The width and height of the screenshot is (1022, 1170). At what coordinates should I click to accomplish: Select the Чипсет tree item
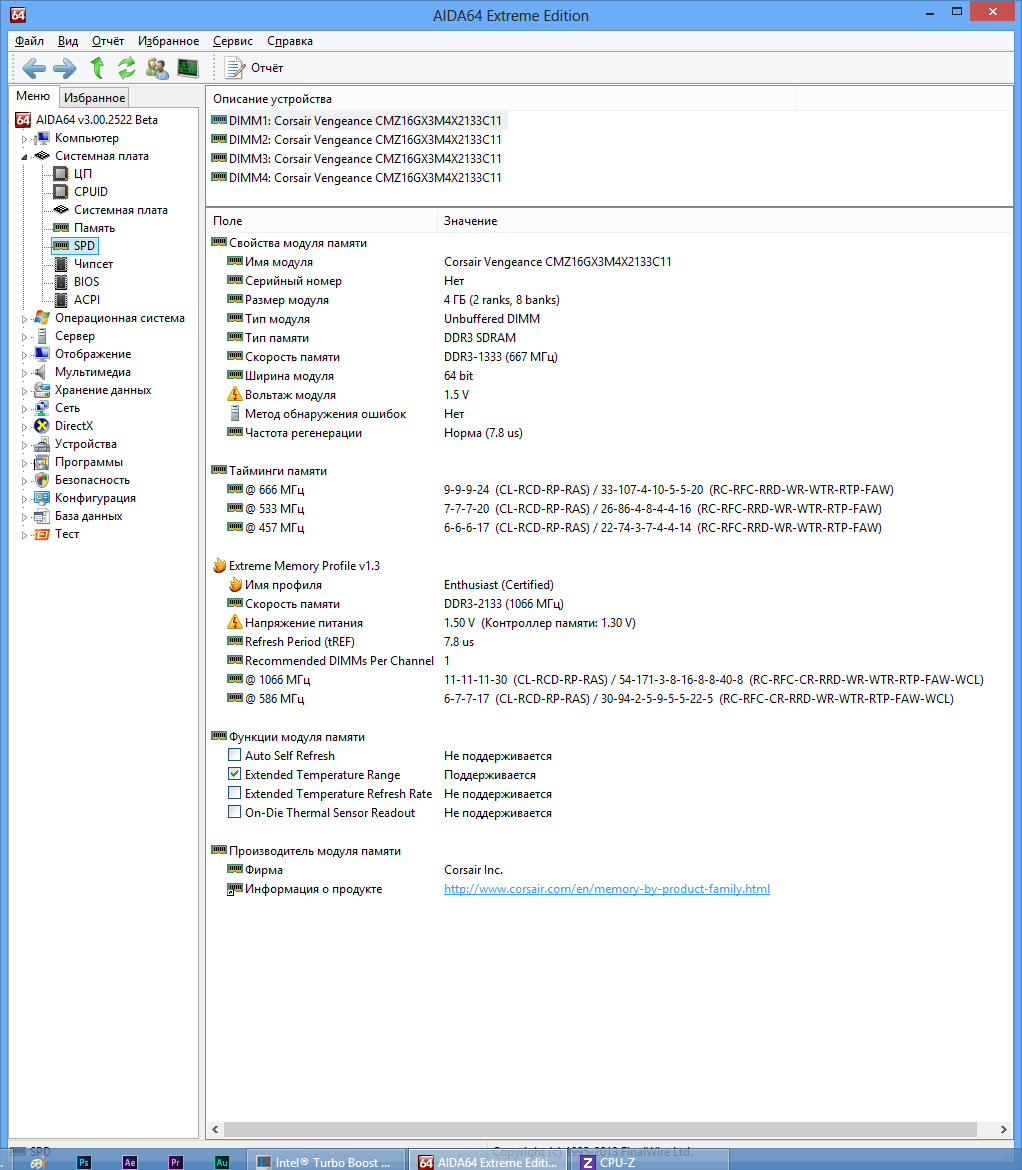[x=93, y=263]
